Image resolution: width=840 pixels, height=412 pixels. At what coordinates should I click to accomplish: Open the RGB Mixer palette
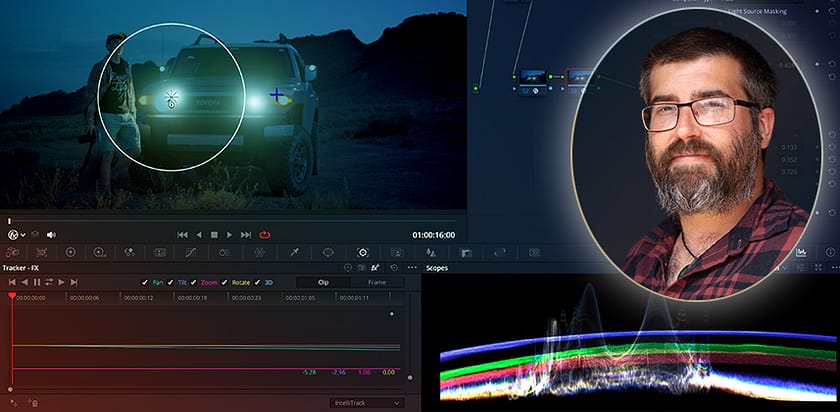[x=129, y=252]
